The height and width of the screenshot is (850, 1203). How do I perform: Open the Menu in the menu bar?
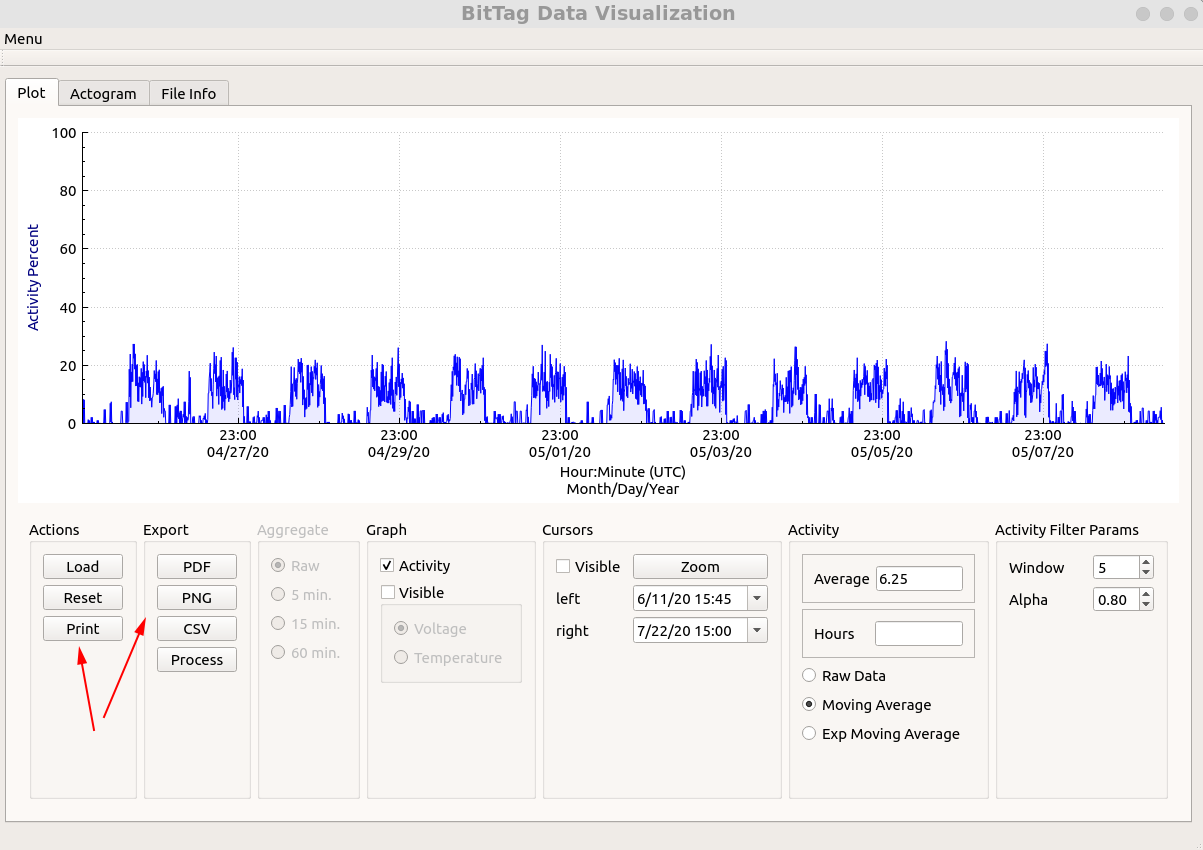(23, 39)
